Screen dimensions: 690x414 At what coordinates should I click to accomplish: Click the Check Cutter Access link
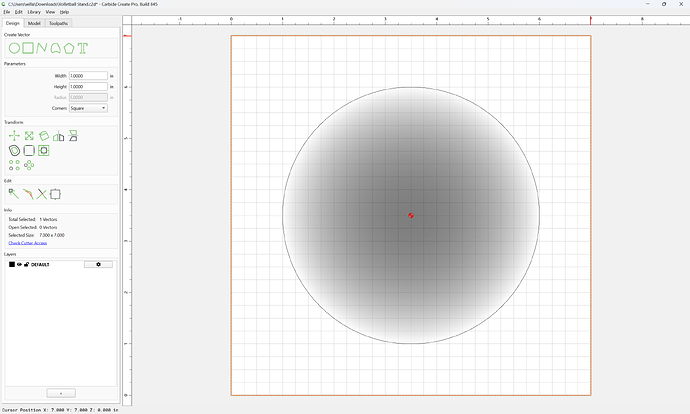click(x=28, y=243)
